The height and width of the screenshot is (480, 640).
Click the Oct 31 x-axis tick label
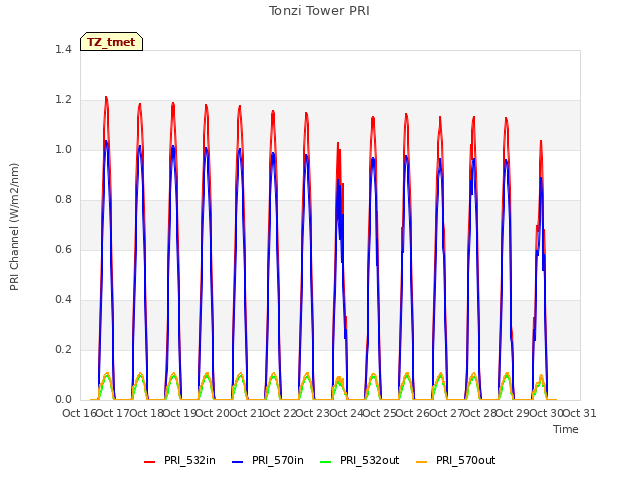[580, 413]
